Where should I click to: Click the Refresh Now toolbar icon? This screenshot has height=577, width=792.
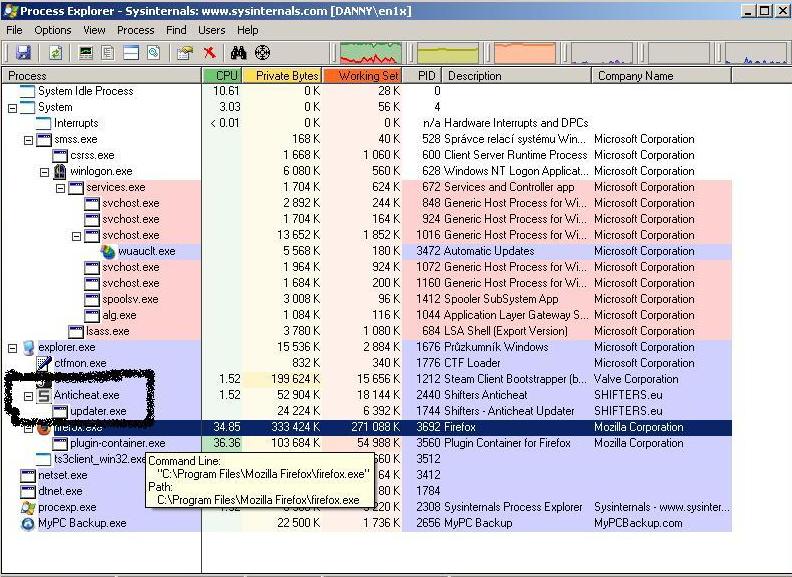pos(56,53)
